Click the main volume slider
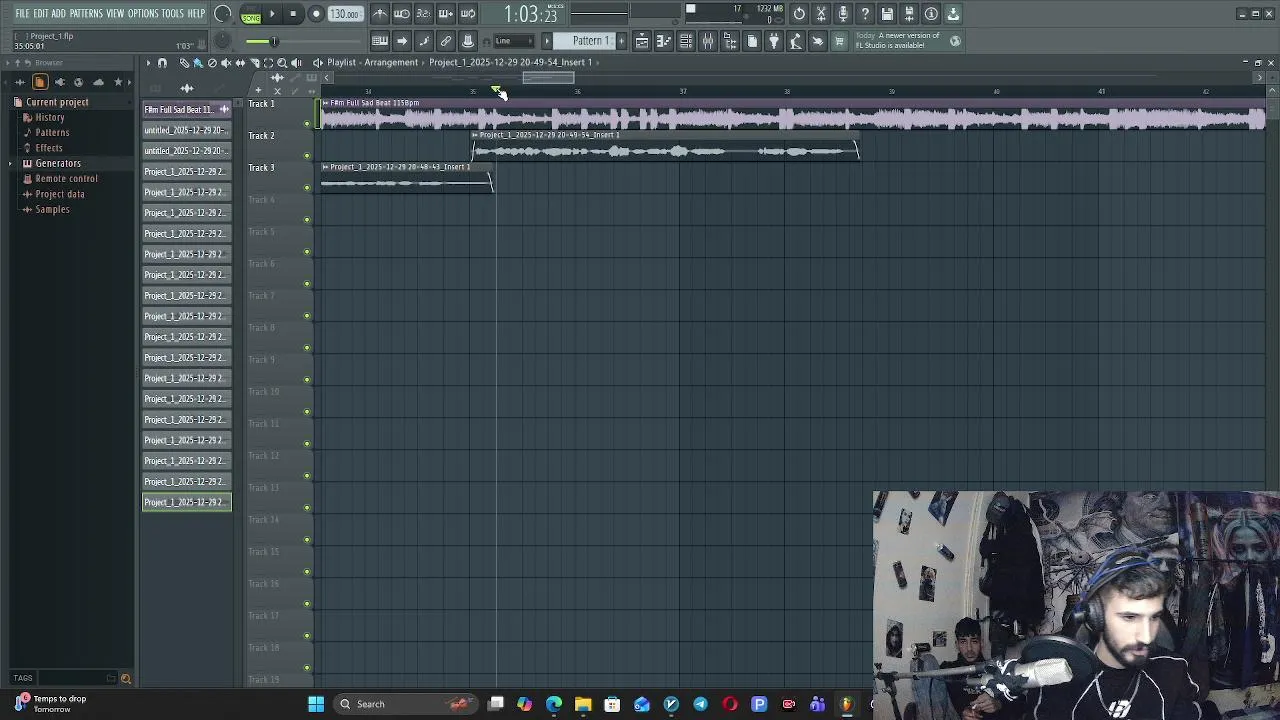 pos(302,41)
